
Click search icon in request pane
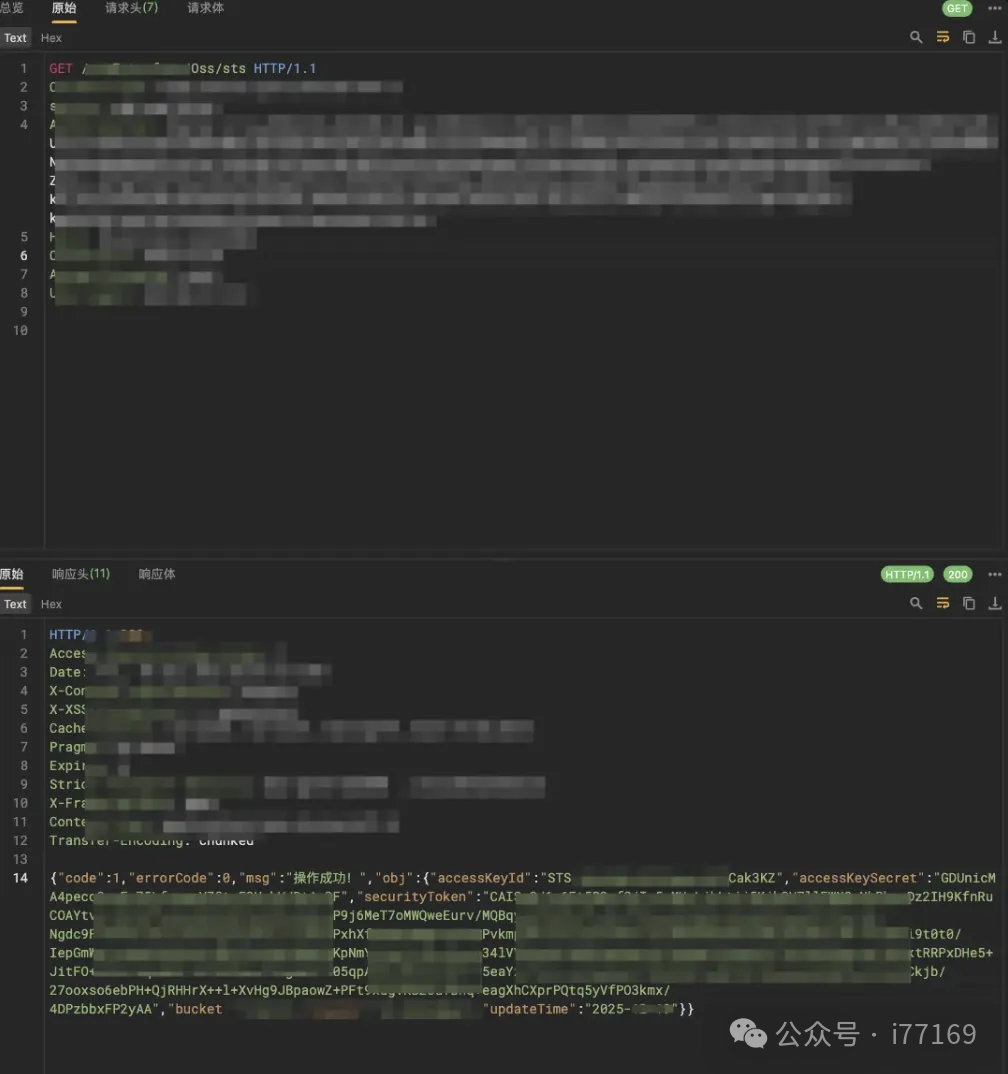tap(916, 37)
